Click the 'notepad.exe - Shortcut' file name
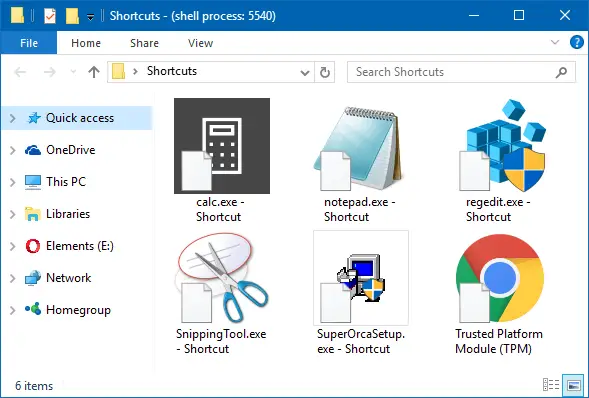Screen dimensions: 589x398 [359, 209]
